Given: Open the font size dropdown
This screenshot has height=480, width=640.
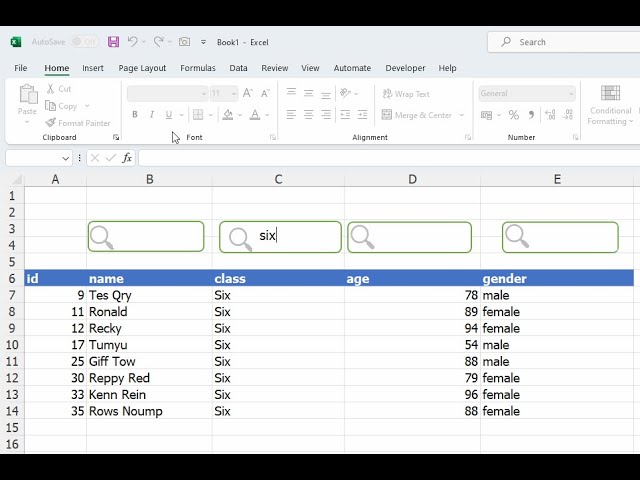Looking at the screenshot, I should pyautogui.click(x=232, y=94).
